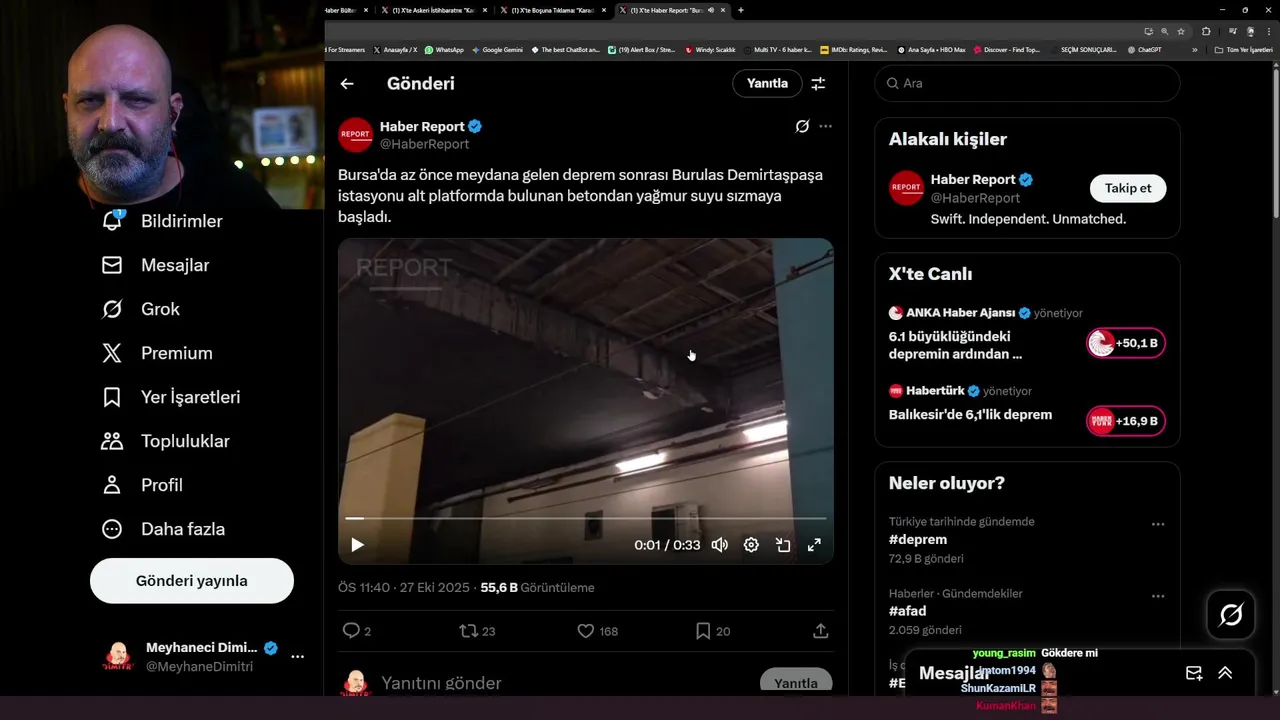This screenshot has height=720, width=1280.
Task: Share the post via upload icon
Action: (x=821, y=631)
